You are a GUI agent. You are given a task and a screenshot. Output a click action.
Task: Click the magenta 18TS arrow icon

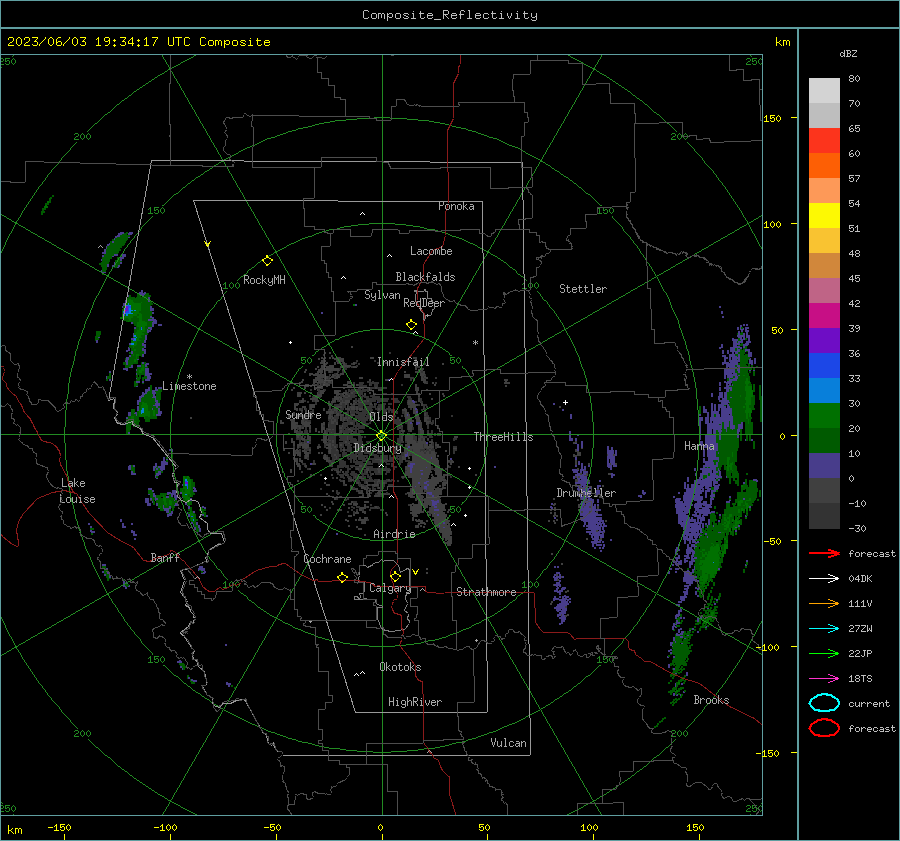[x=824, y=679]
